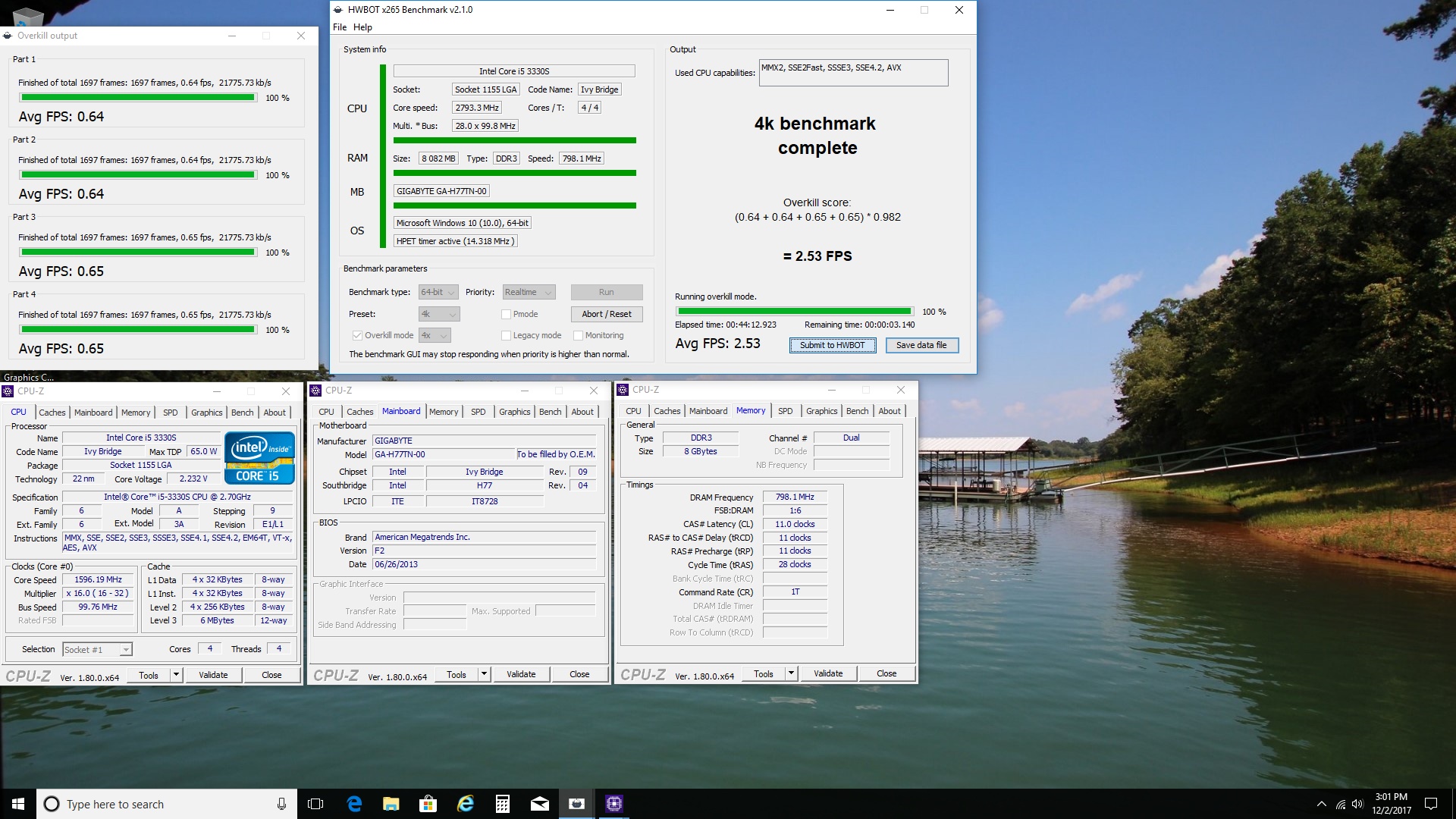Image resolution: width=1456 pixels, height=819 pixels.
Task: Click title icon of CPU-Z Memory window
Action: click(x=623, y=390)
